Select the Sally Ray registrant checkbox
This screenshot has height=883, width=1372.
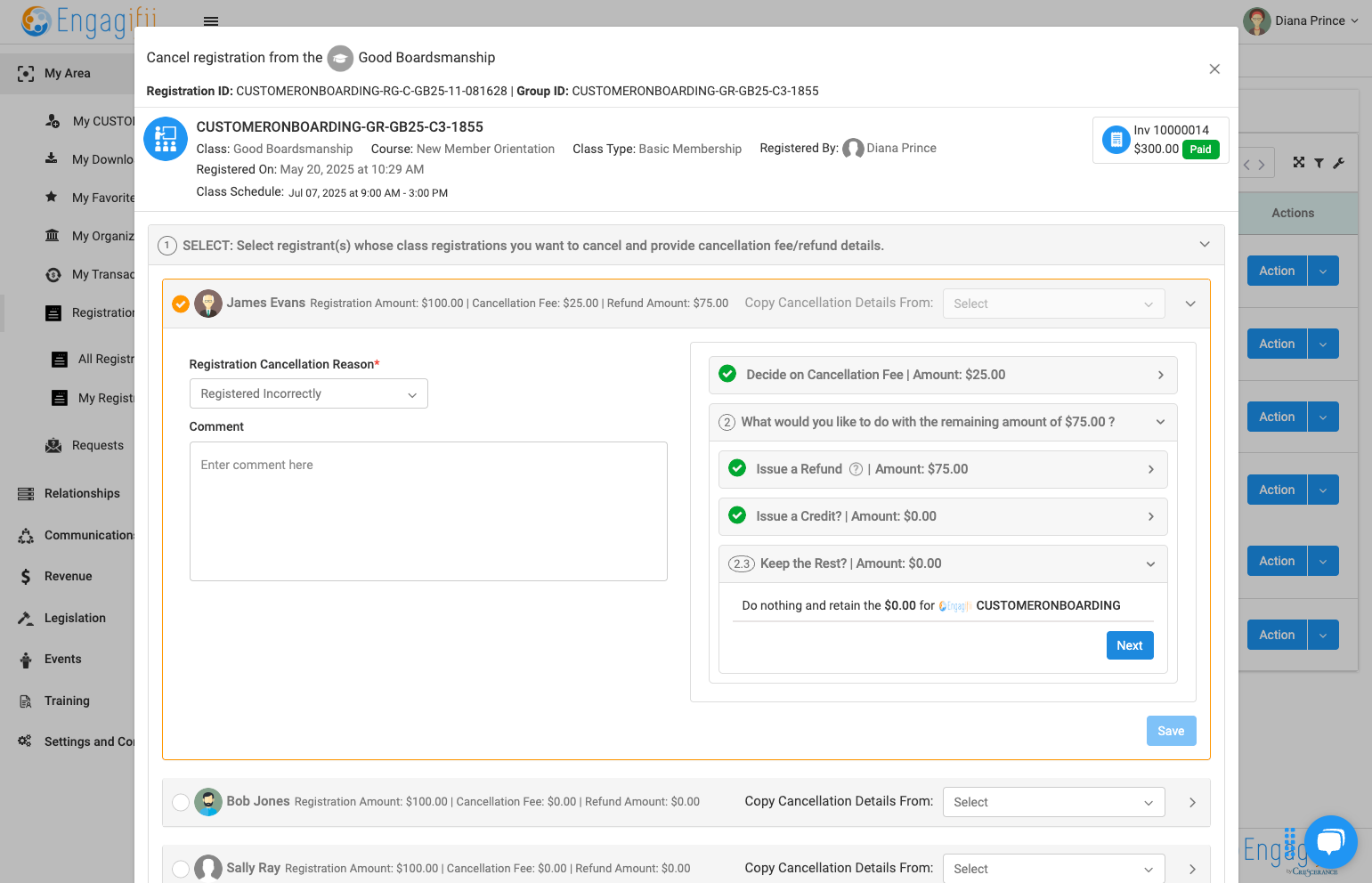(181, 869)
